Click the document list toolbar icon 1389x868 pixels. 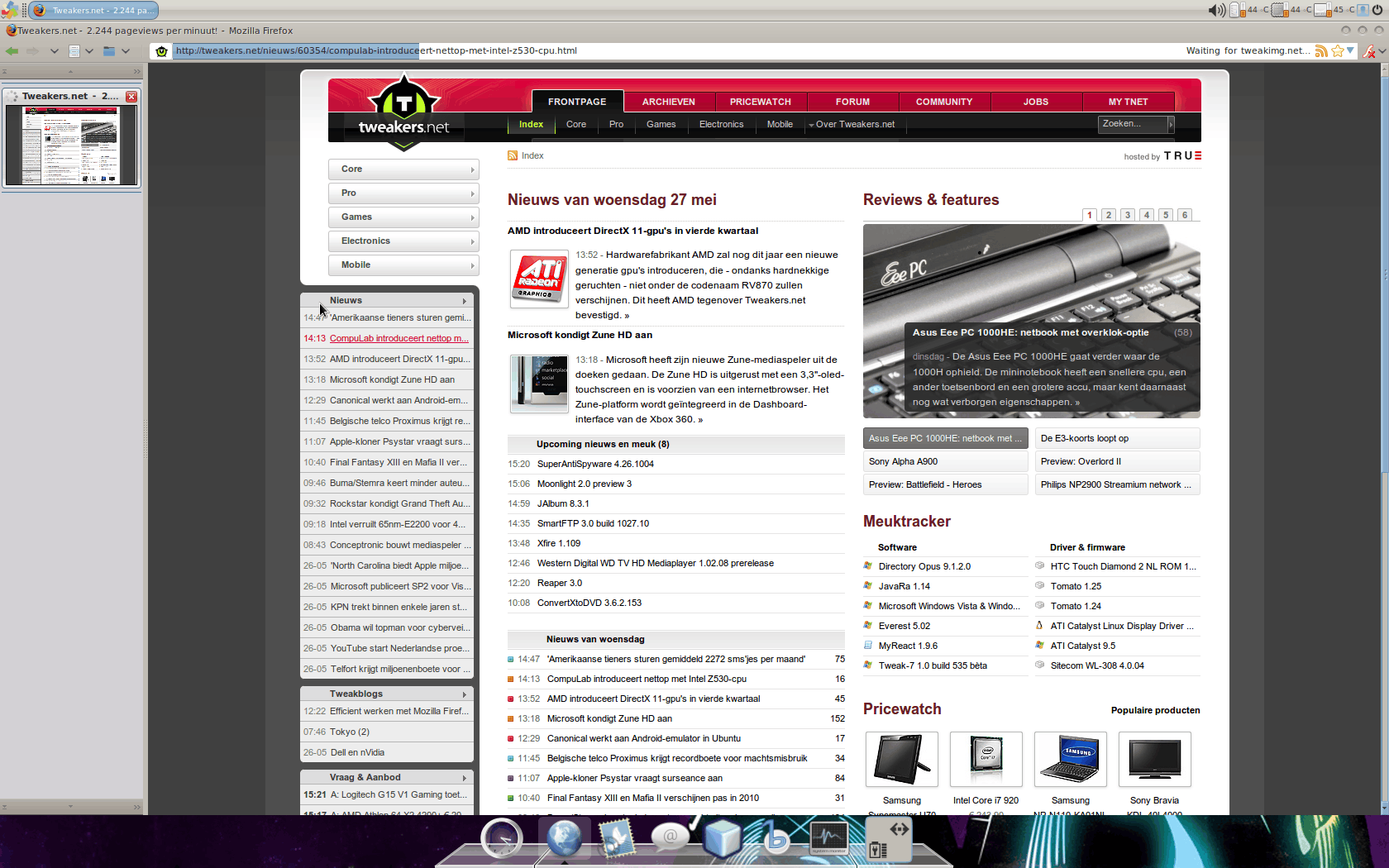pos(74,51)
